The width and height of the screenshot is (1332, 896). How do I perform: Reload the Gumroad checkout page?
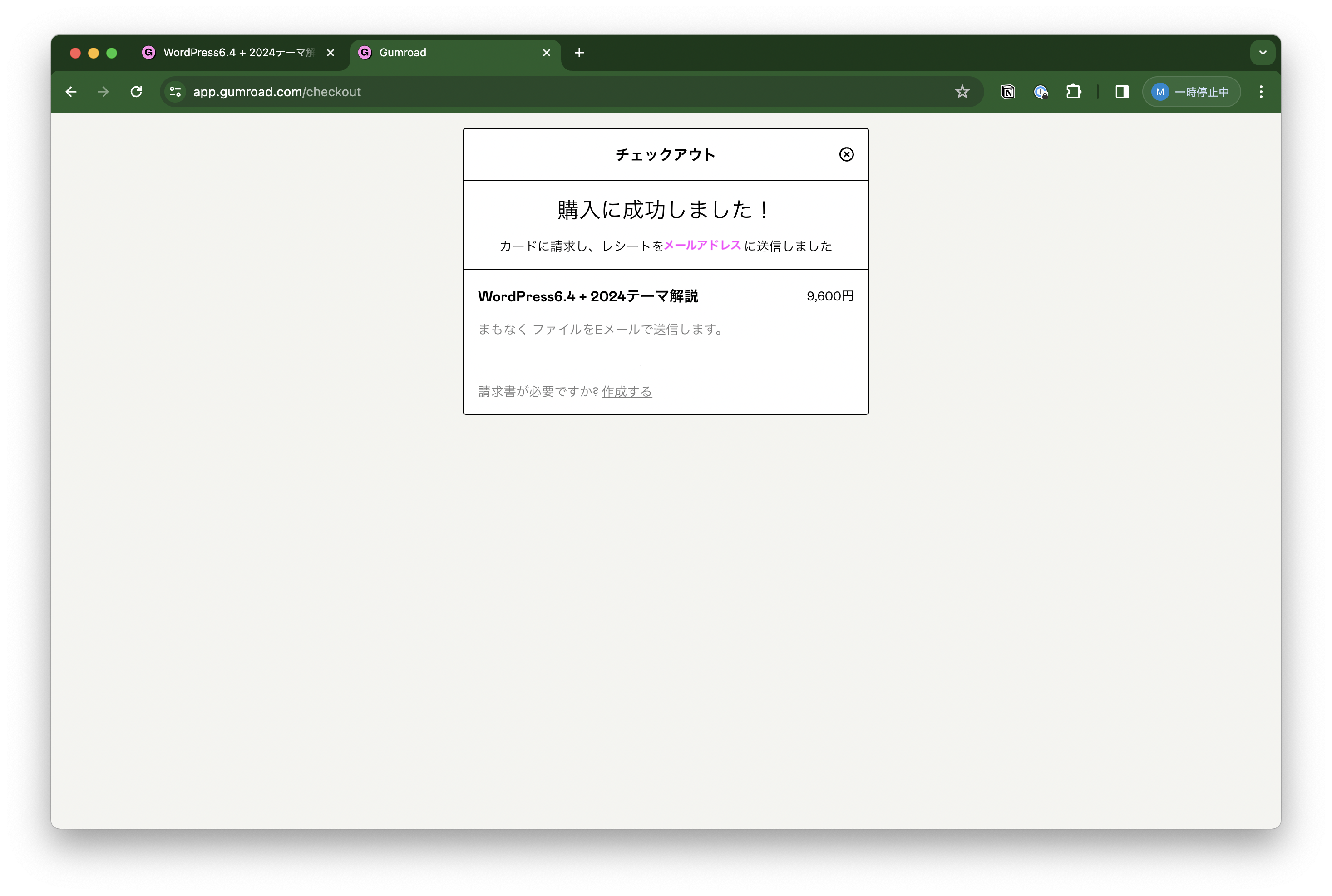coord(136,91)
